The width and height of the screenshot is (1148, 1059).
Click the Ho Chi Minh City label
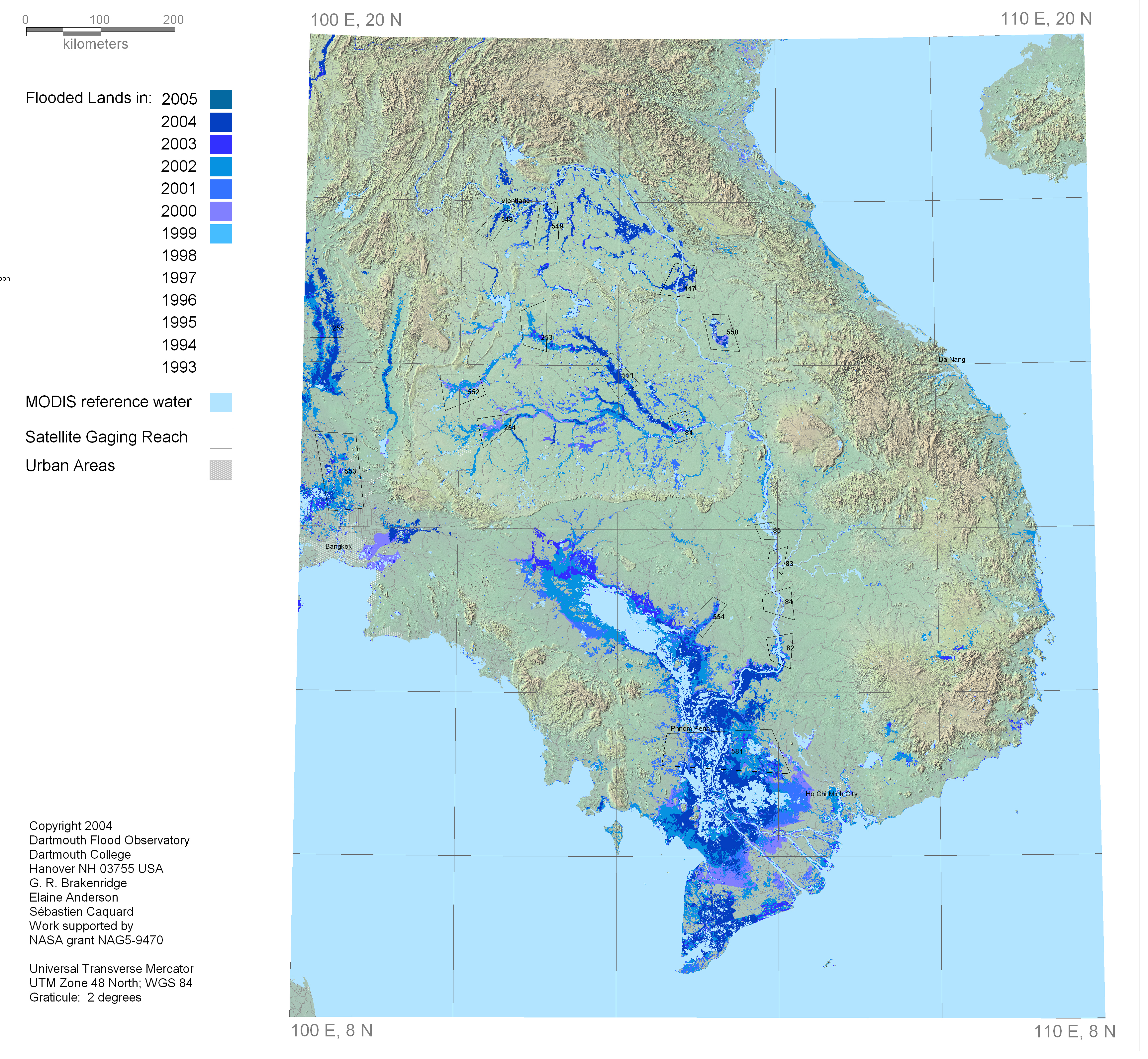[x=832, y=794]
